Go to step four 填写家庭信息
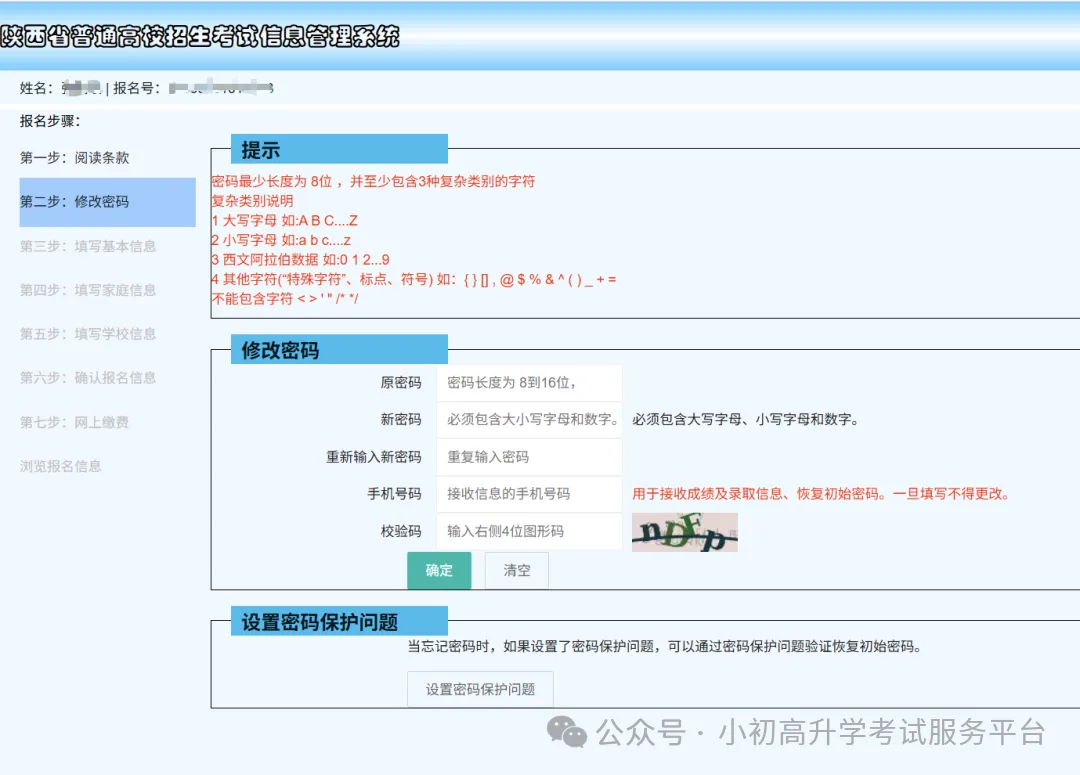This screenshot has height=775, width=1080. [x=87, y=290]
